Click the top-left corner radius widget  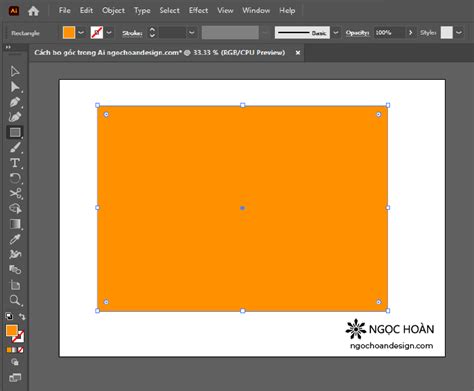(x=106, y=114)
